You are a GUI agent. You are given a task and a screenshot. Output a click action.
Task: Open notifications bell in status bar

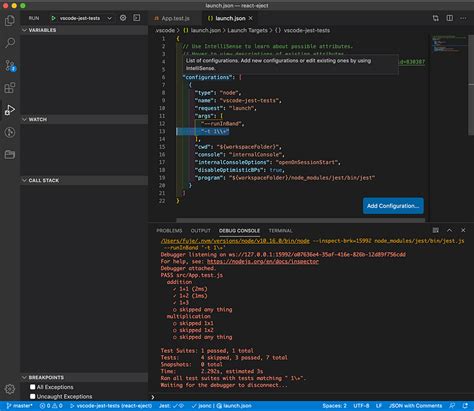click(x=465, y=406)
